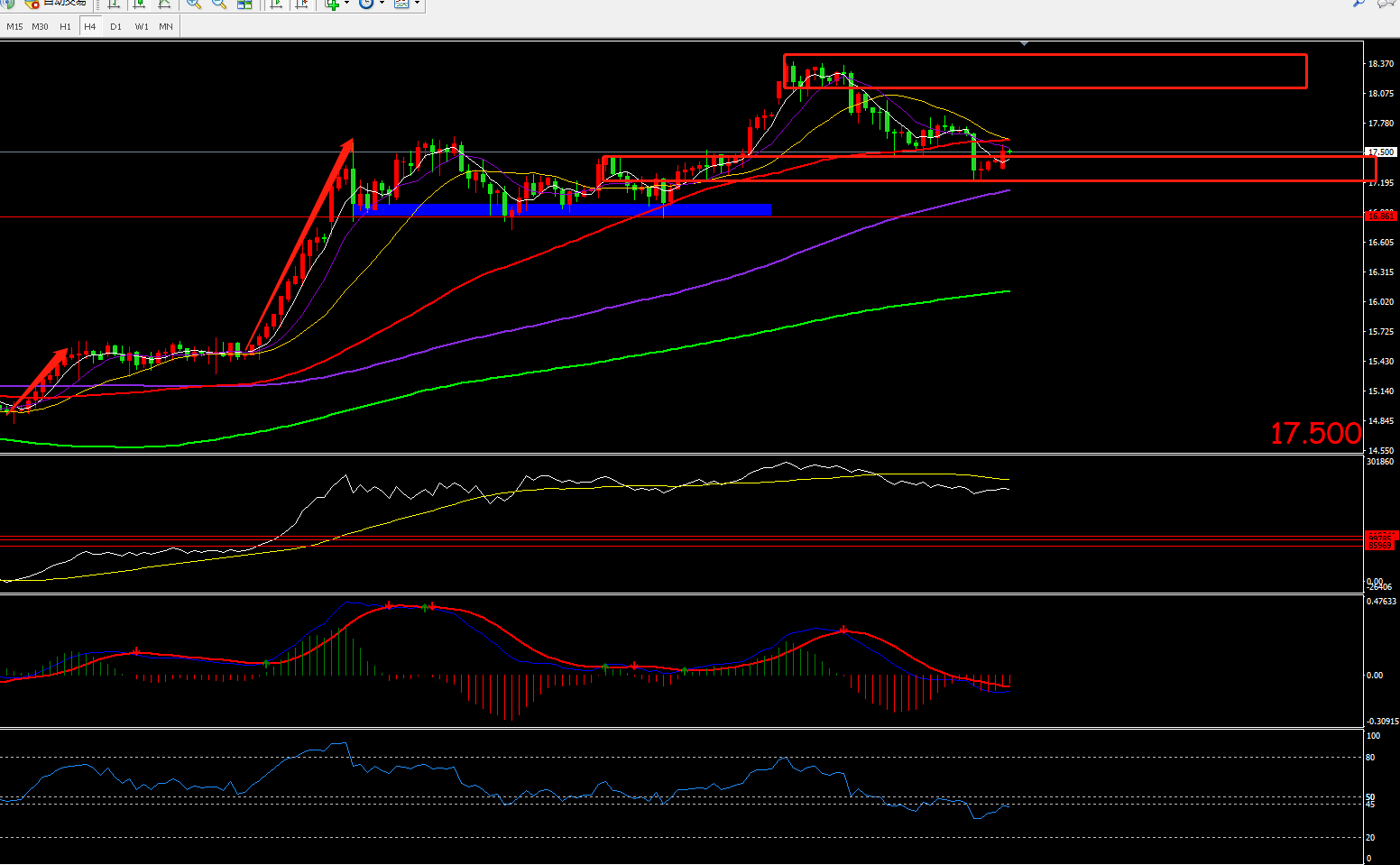Screen dimensions: 1400x865
Task: Click the 0.47633 MACD scale value
Action: 1382,601
